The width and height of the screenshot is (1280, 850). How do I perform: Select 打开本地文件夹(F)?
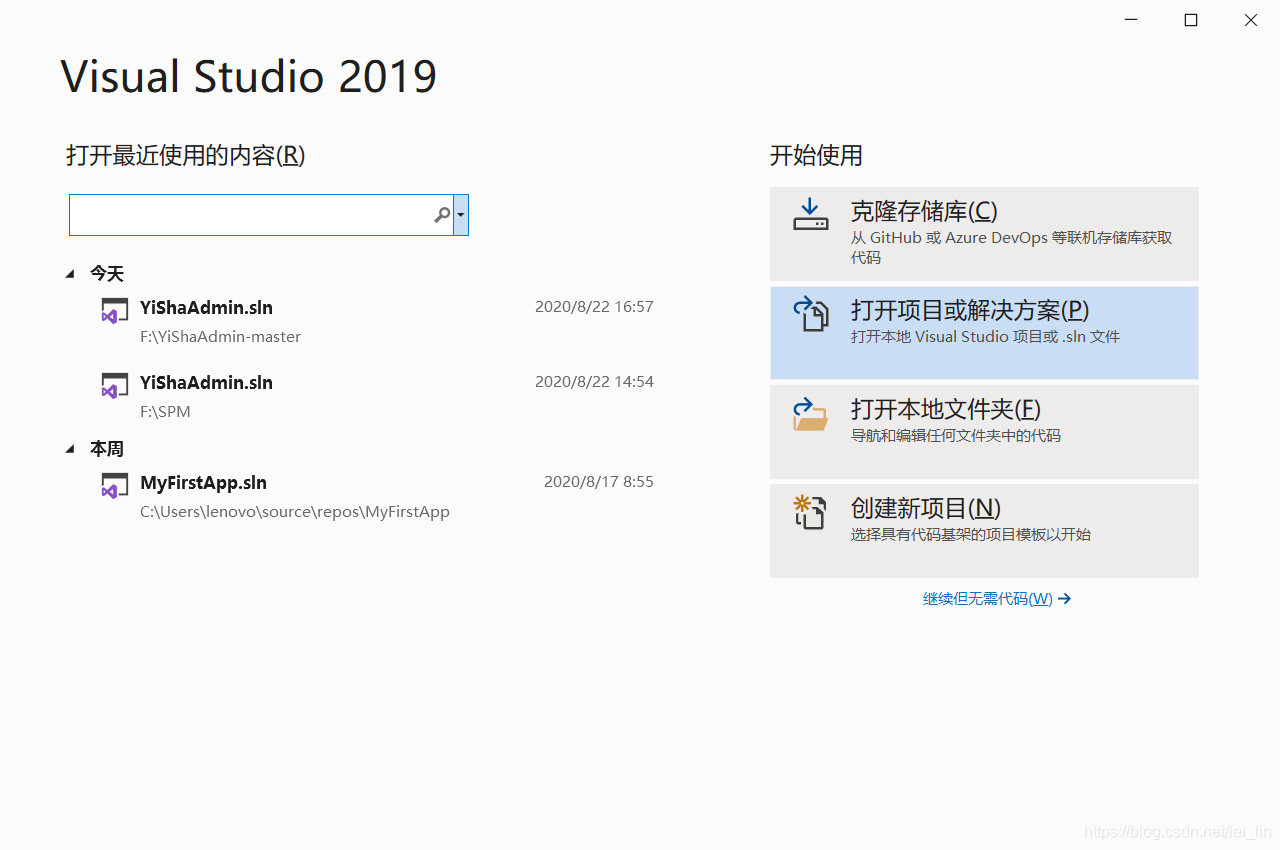pos(984,432)
